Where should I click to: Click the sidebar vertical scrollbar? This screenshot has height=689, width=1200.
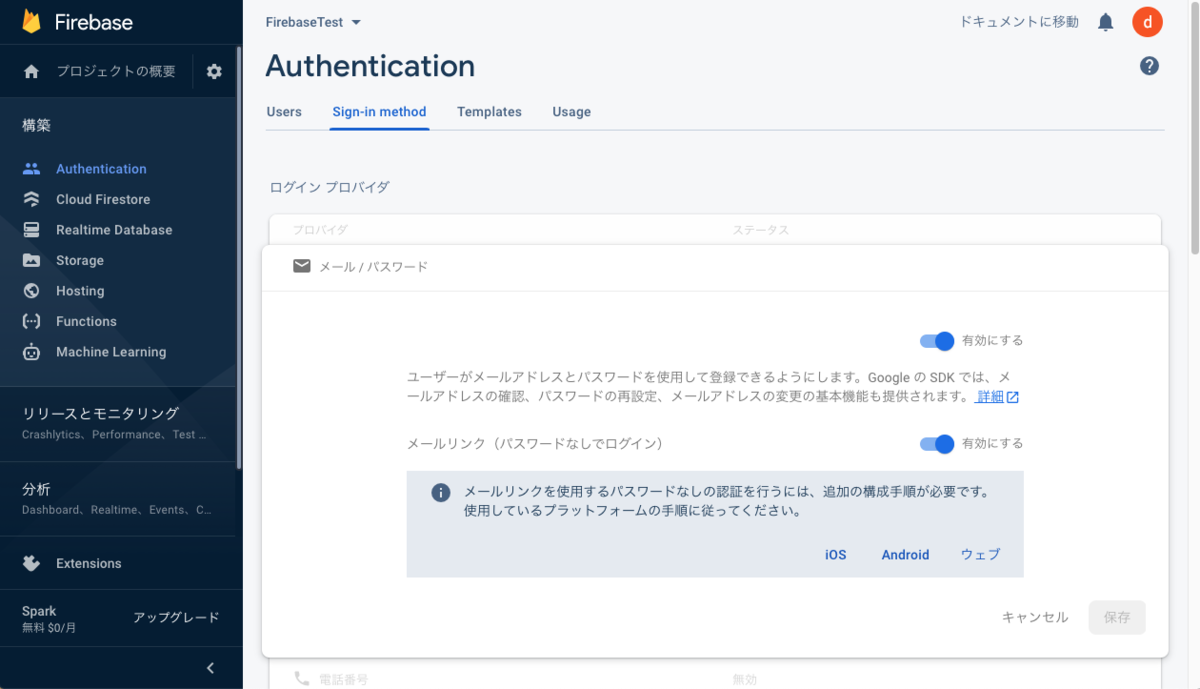[238, 258]
